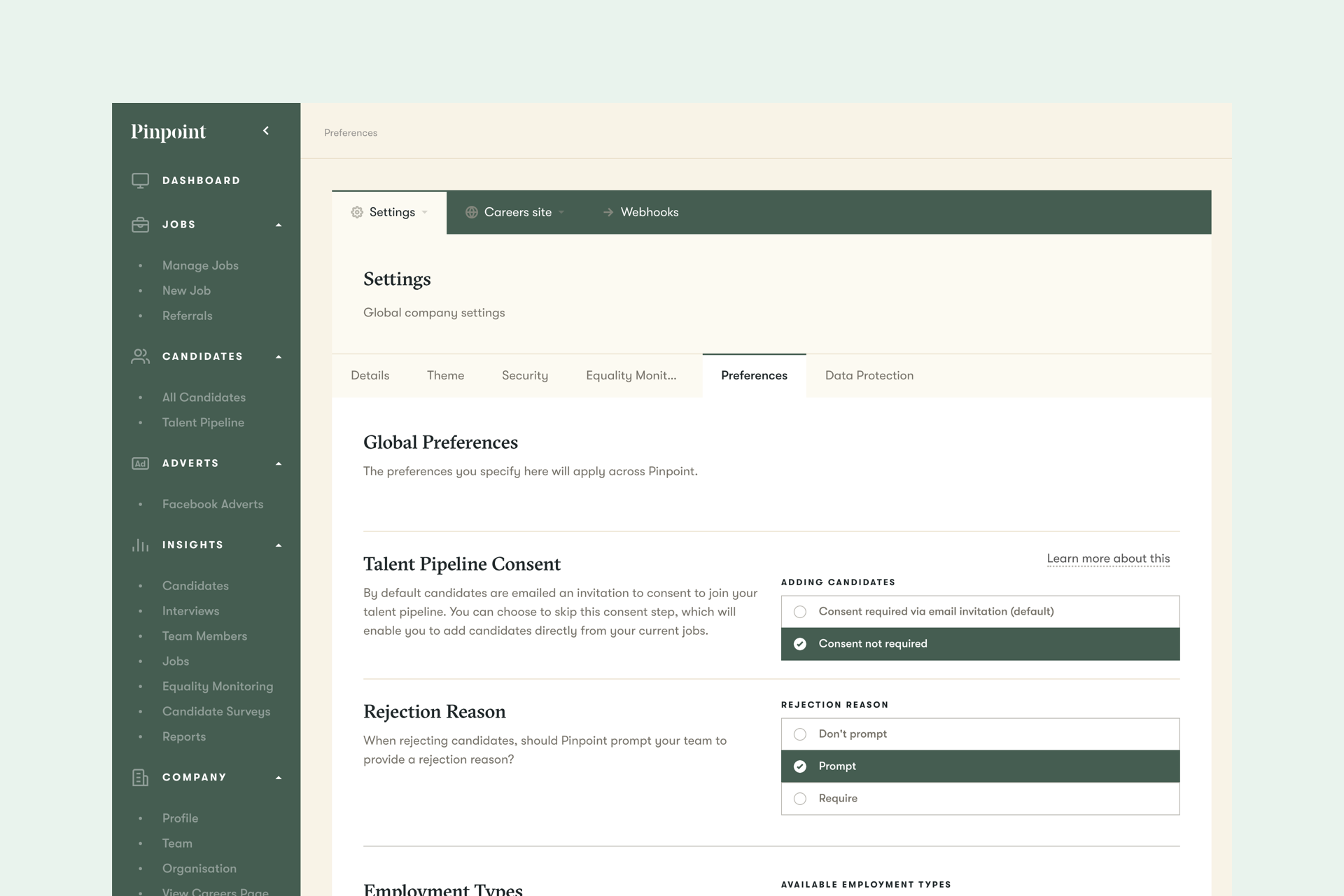Click the Adverts 'Ad' icon
This screenshot has width=1344, height=896.
(140, 463)
